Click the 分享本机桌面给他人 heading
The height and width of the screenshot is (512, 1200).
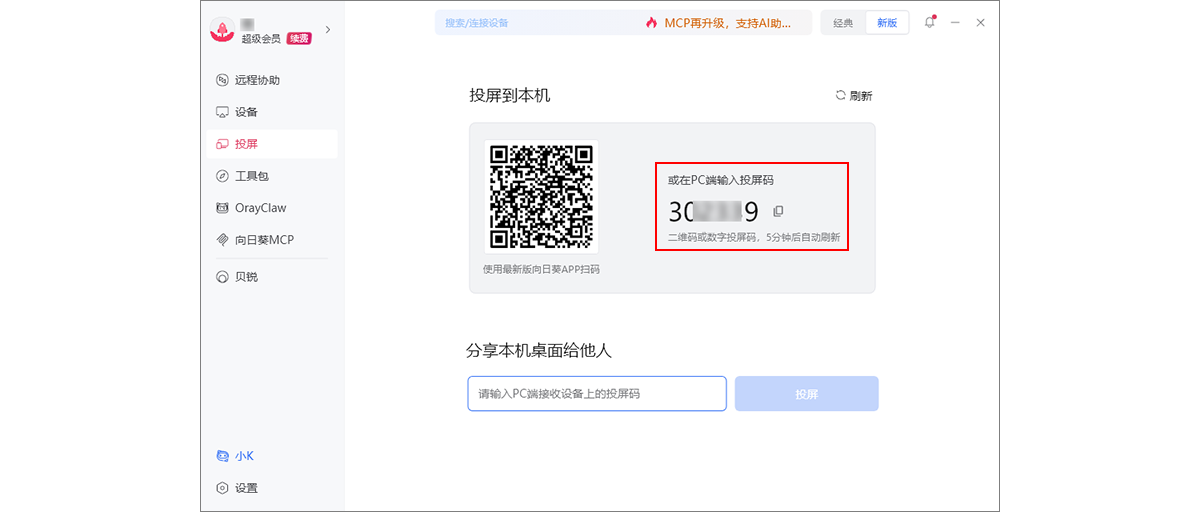tap(539, 351)
